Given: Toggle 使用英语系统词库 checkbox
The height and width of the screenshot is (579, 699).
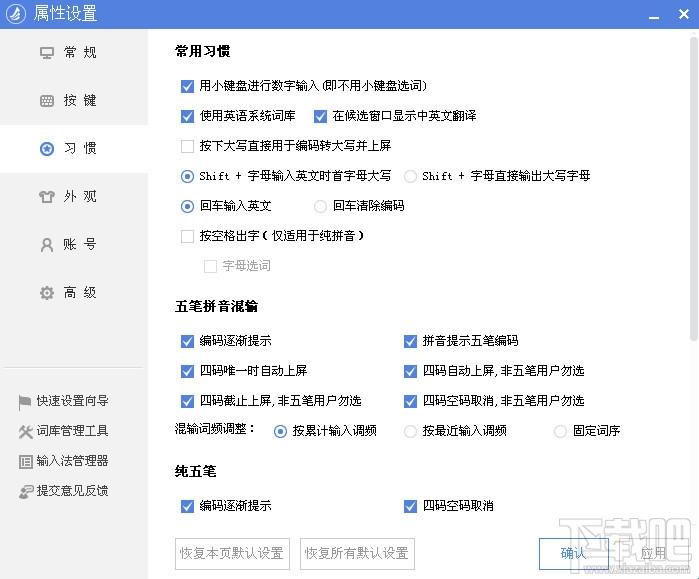Looking at the screenshot, I should click(187, 116).
